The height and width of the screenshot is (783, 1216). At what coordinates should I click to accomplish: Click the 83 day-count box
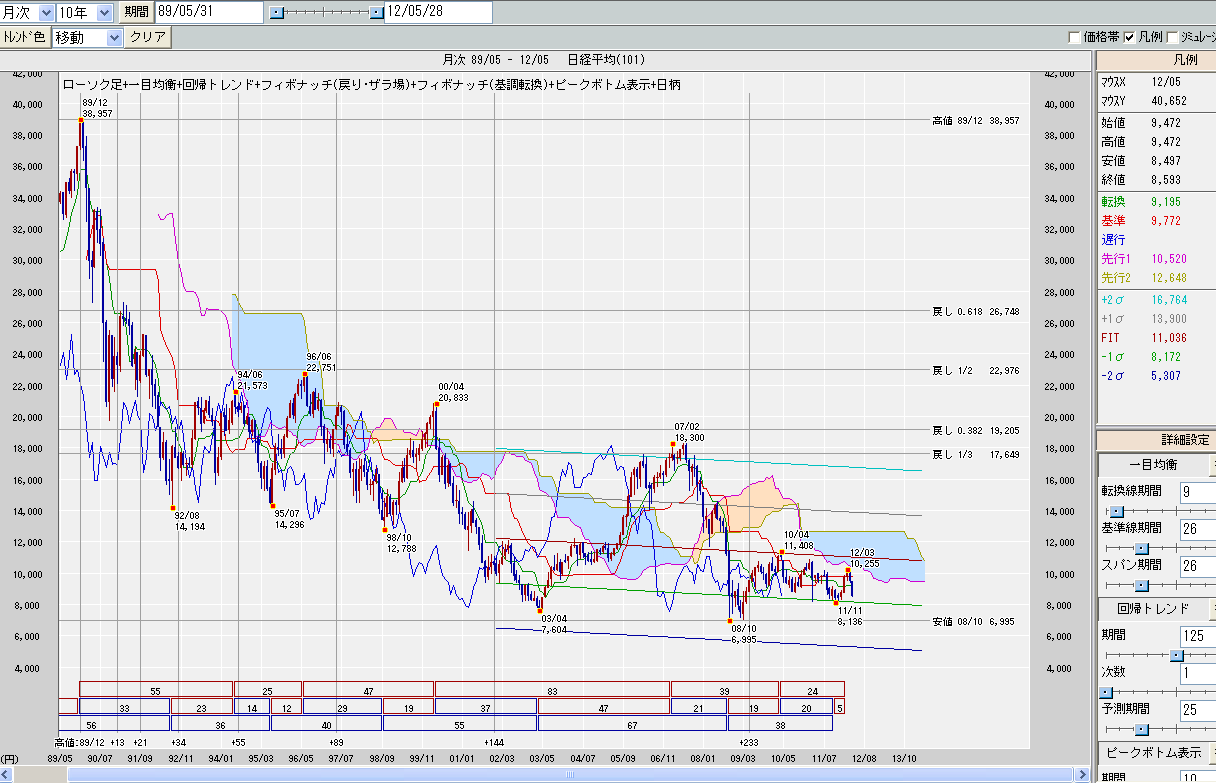552,689
